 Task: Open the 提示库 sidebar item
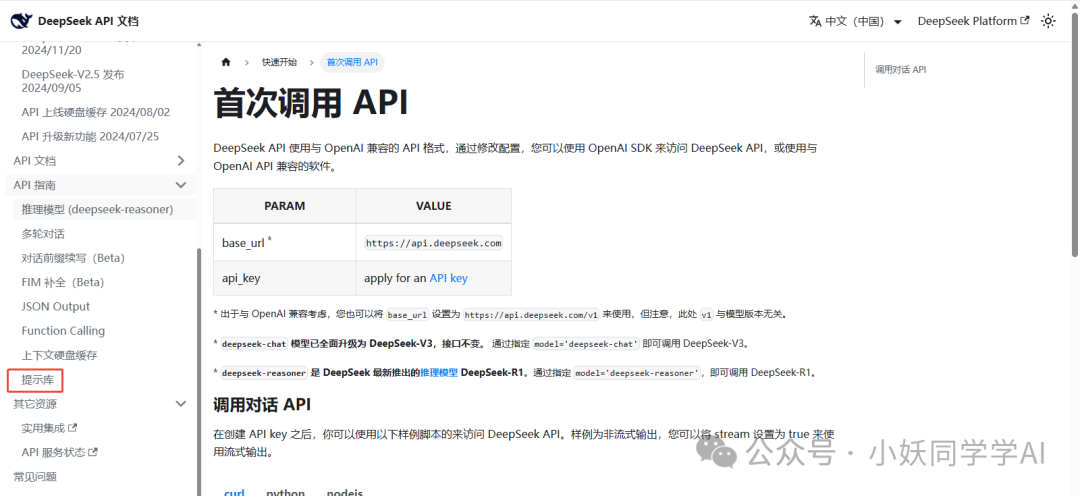[35, 380]
